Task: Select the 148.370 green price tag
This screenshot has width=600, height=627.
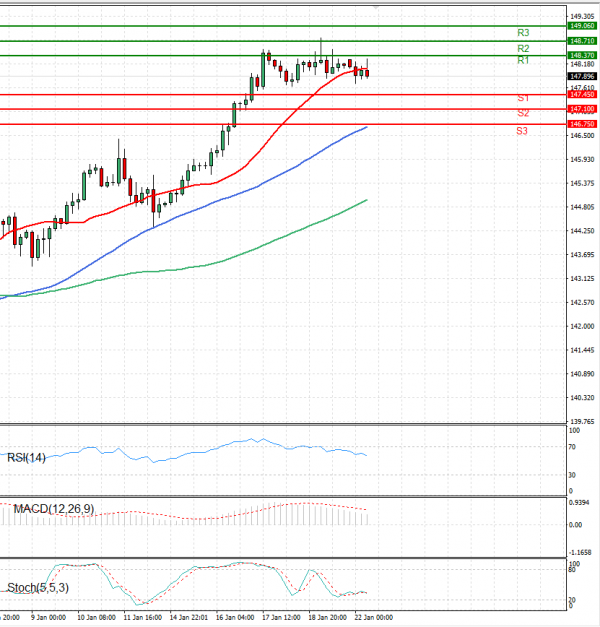Action: pos(582,56)
